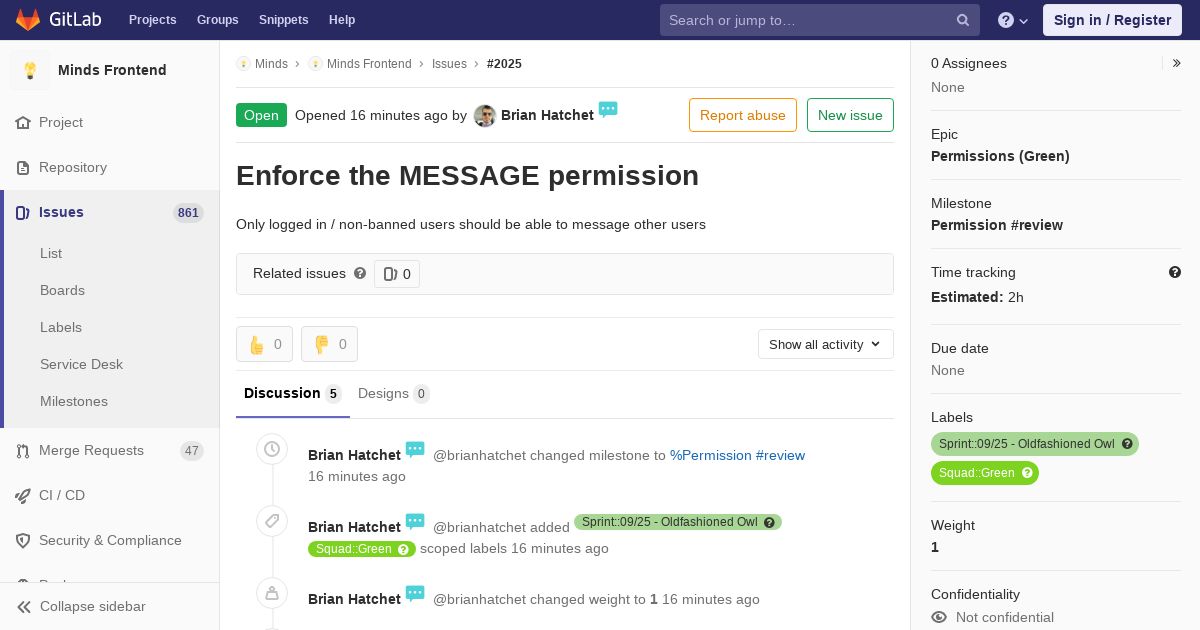Open the Service Desk sidebar item

tap(81, 365)
